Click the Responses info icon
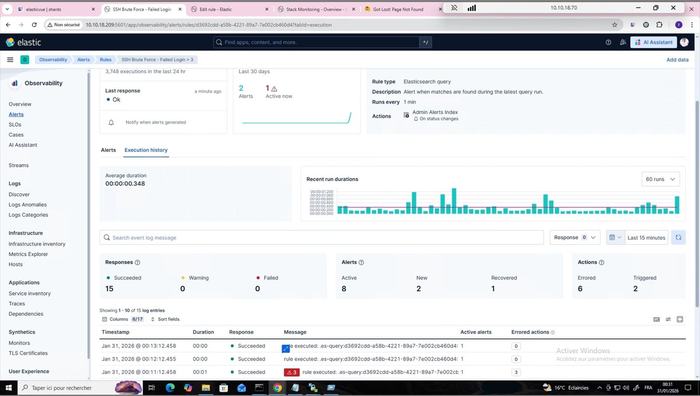700x396 pixels. pos(138,263)
